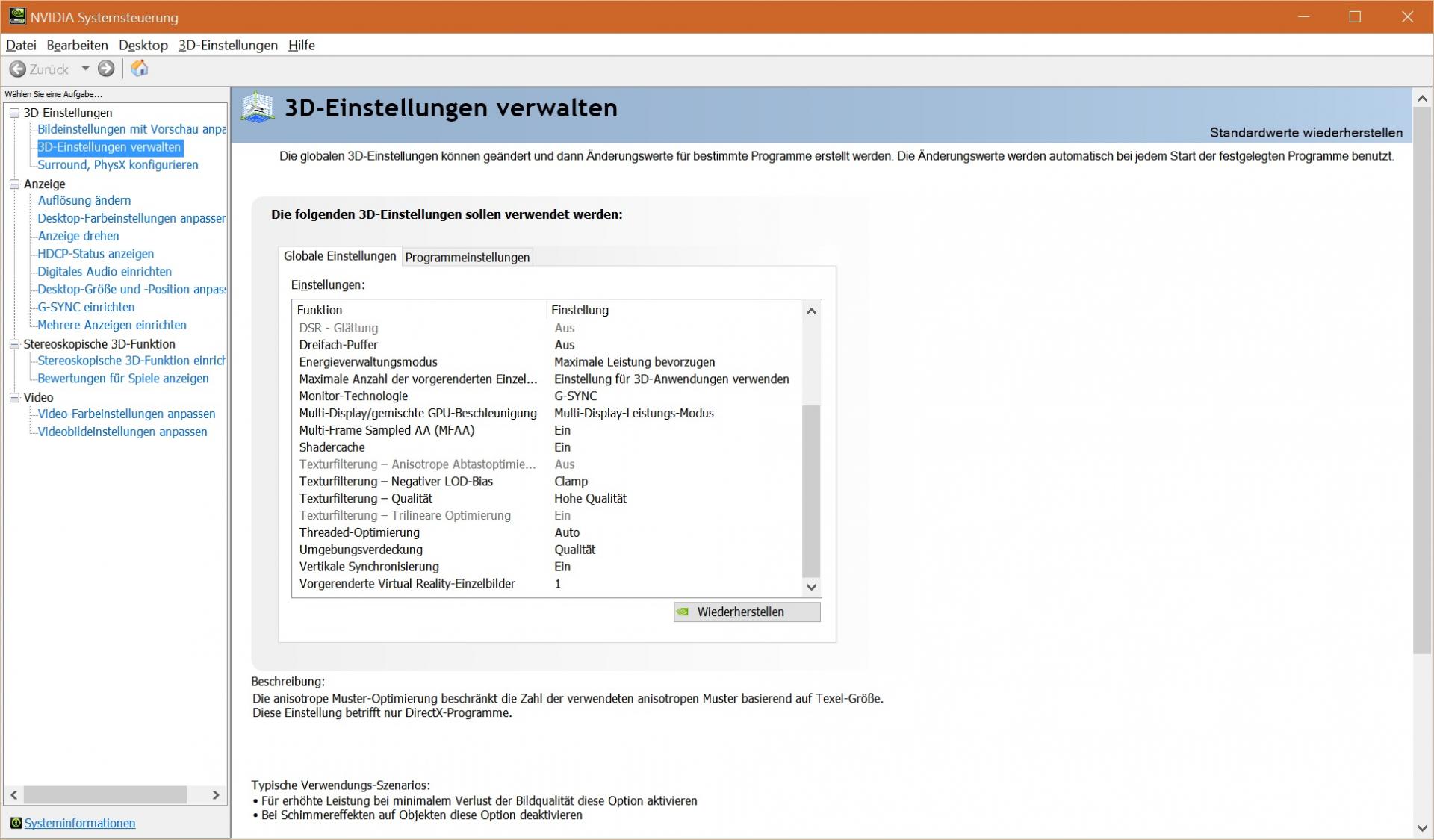Click Standardwerte wiederherstellen link
Viewport: 1434px width, 840px height.
(1306, 133)
